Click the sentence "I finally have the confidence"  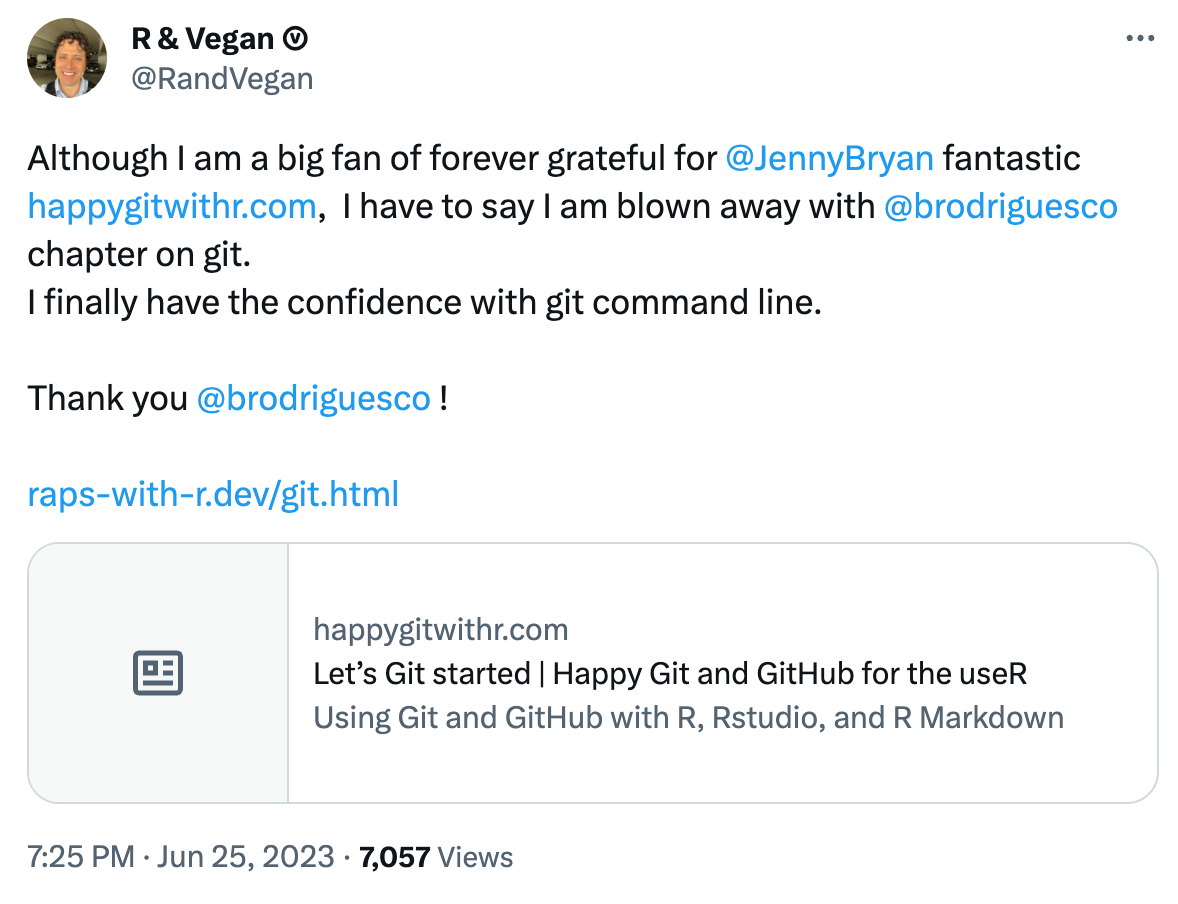coord(424,302)
